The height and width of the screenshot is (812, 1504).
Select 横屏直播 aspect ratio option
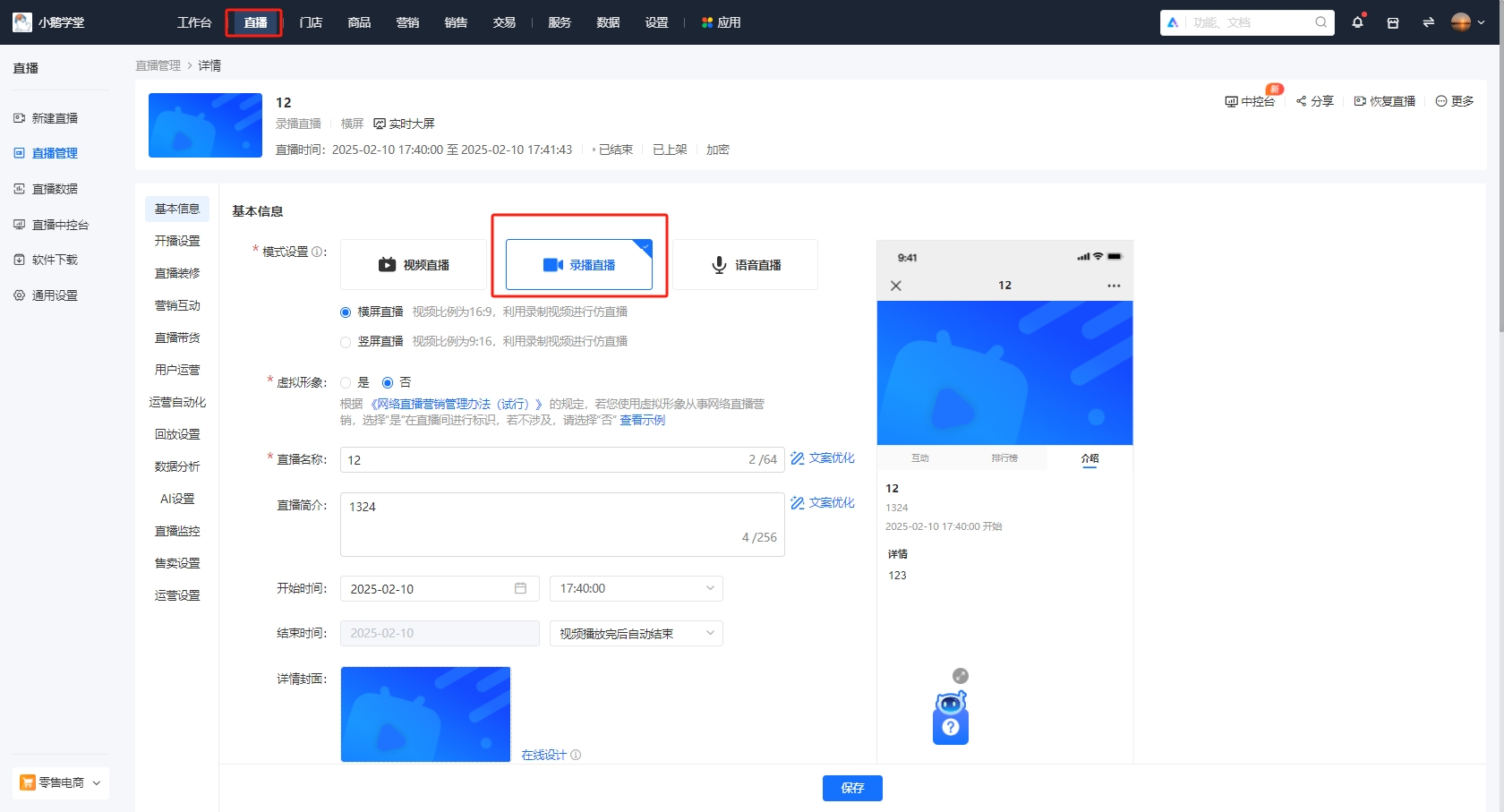346,312
